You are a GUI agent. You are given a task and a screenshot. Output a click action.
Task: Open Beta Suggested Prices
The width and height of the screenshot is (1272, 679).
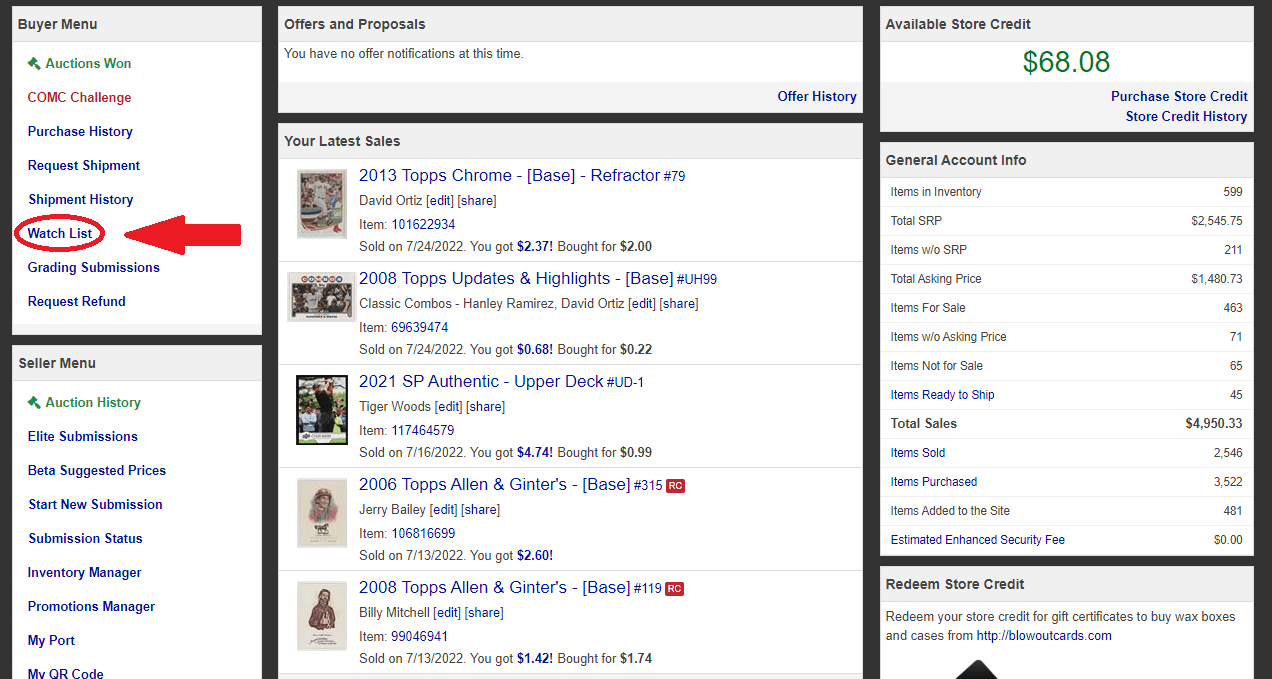click(x=97, y=470)
